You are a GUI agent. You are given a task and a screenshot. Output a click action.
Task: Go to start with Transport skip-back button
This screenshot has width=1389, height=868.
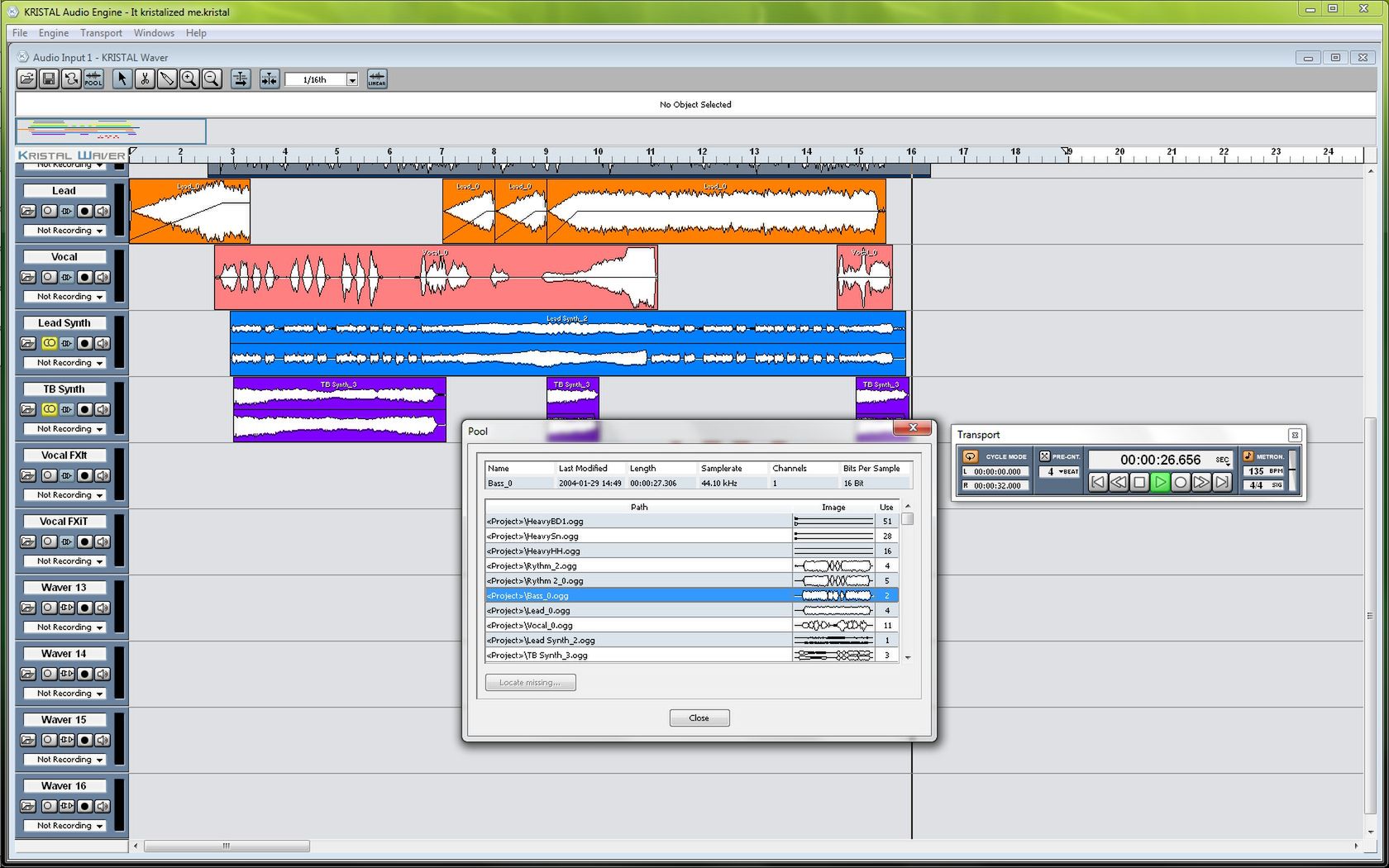(1098, 482)
